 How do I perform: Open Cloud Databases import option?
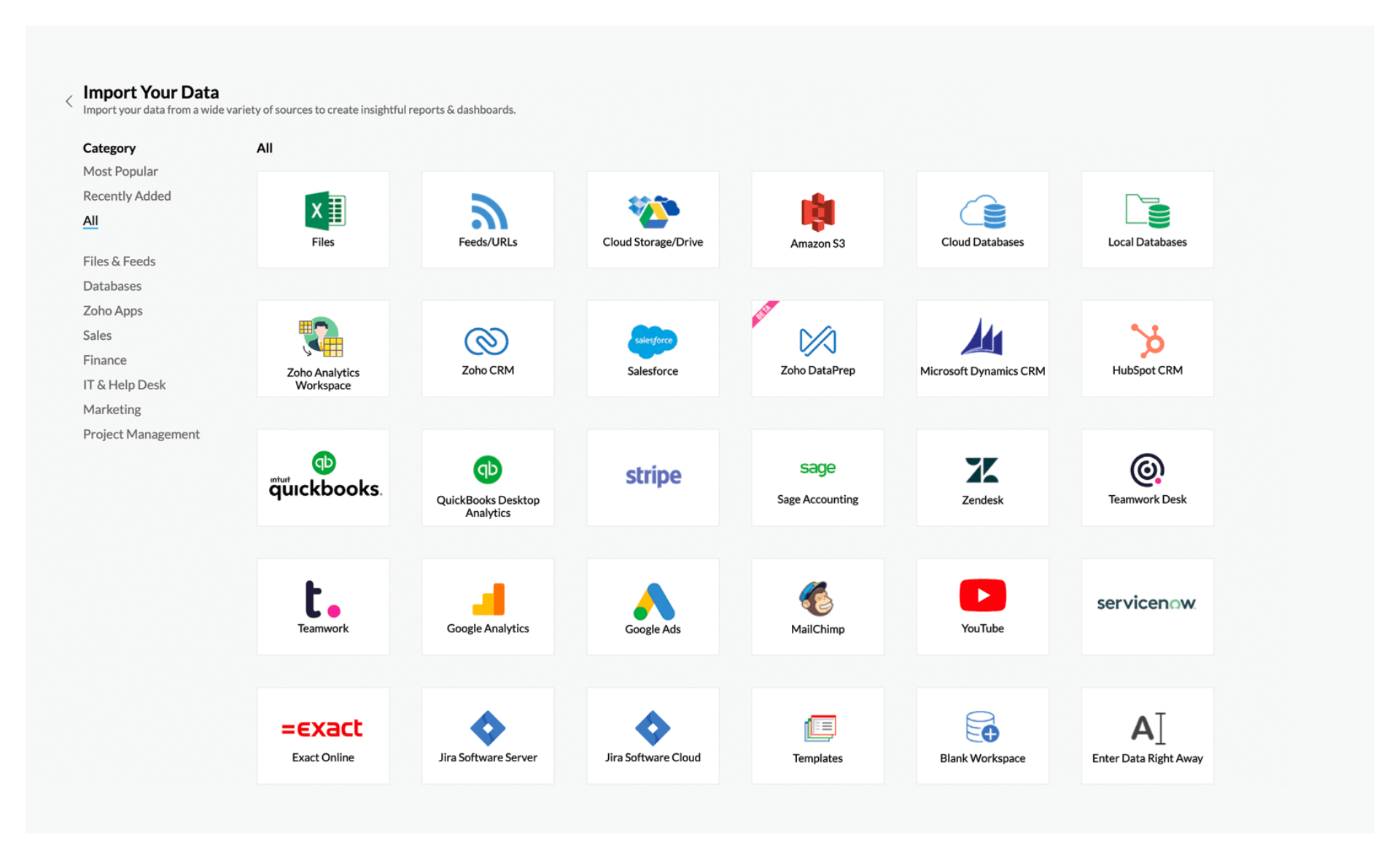[x=982, y=219]
